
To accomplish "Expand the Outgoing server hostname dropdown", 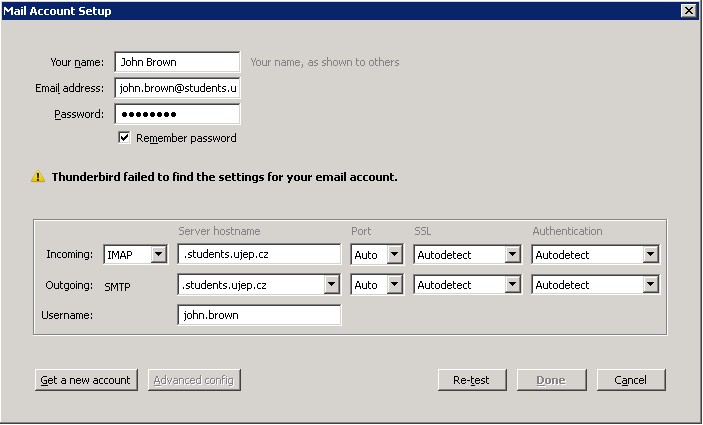I will 332,285.
